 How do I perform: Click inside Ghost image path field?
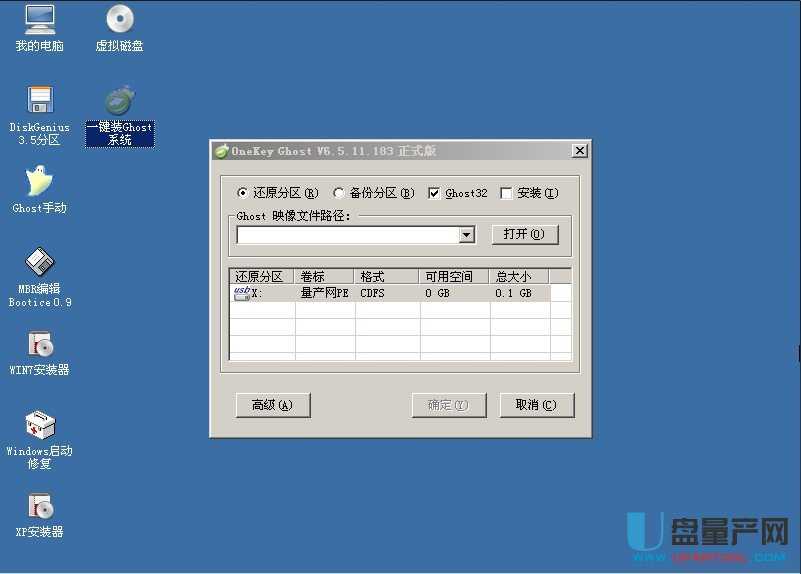346,235
